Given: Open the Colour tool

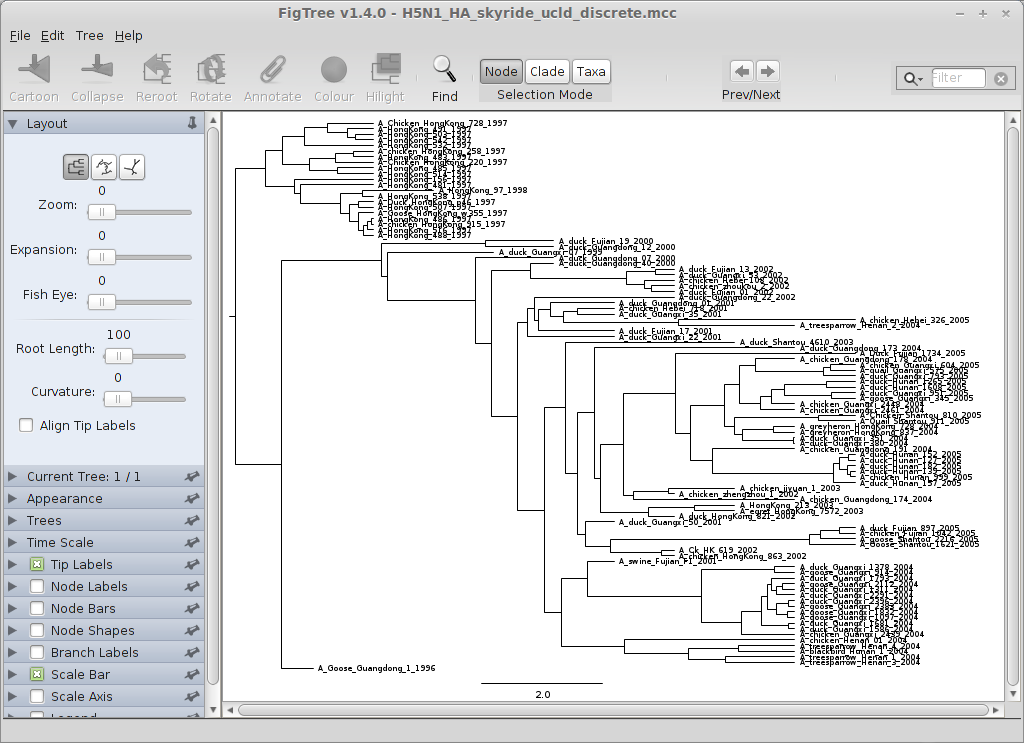Looking at the screenshot, I should coord(334,70).
